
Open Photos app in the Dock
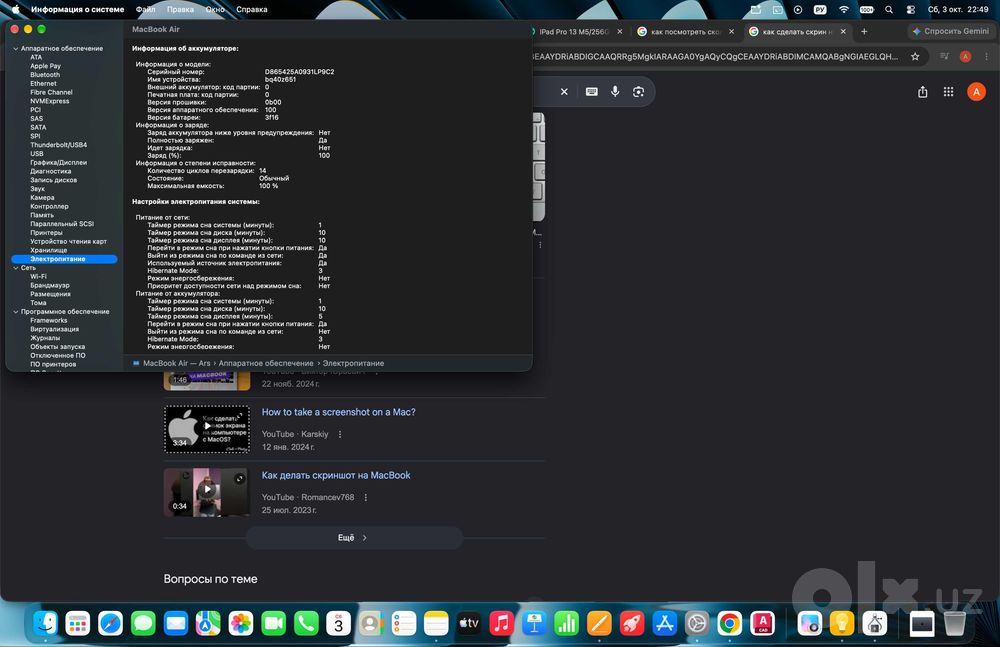pos(240,623)
